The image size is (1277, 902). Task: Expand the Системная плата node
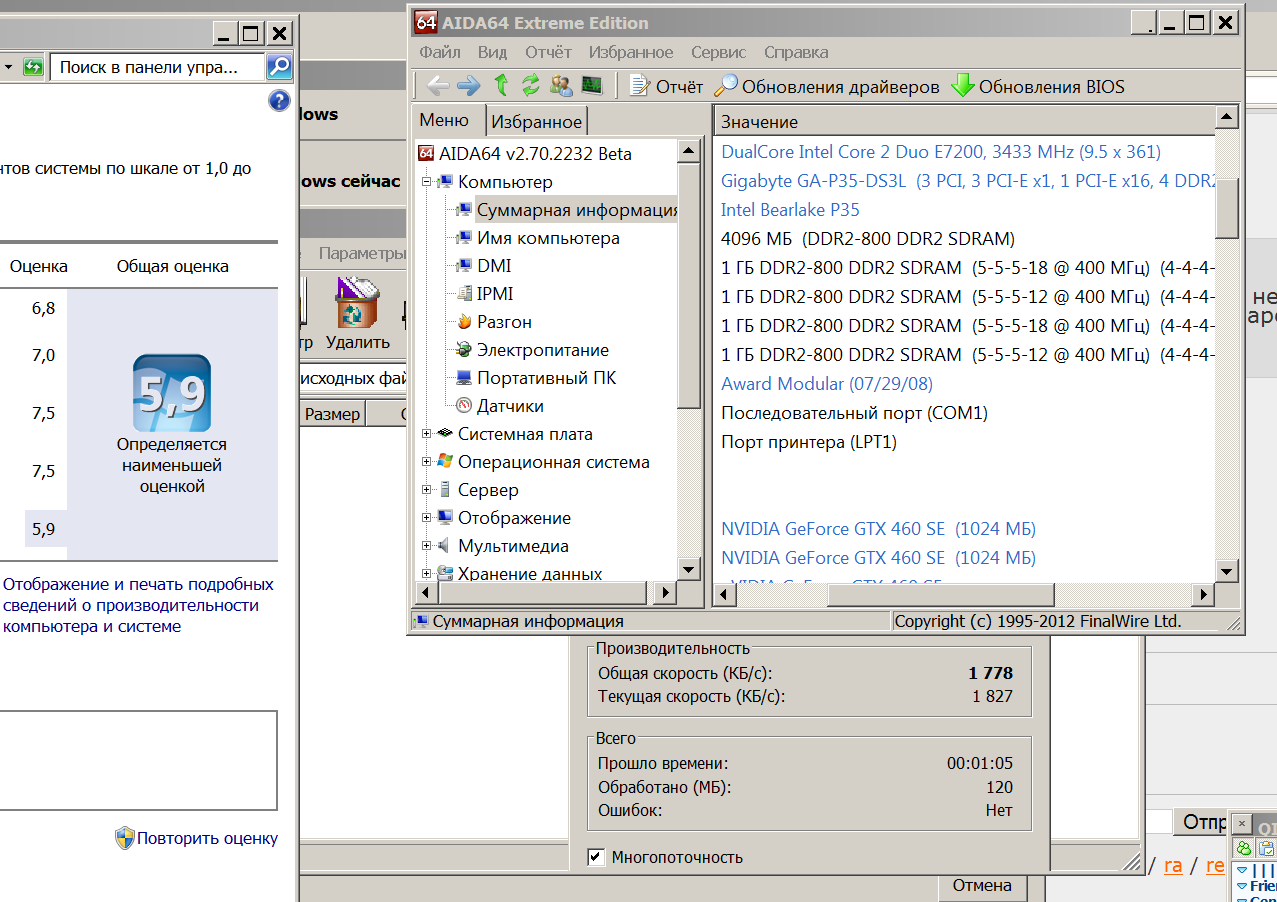[427, 434]
